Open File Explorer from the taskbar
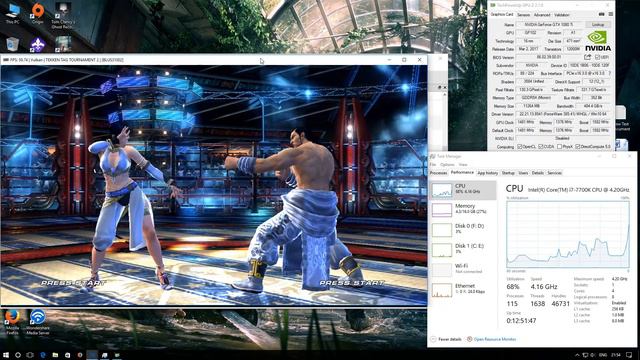This screenshot has width=640, height=360. 55,355
